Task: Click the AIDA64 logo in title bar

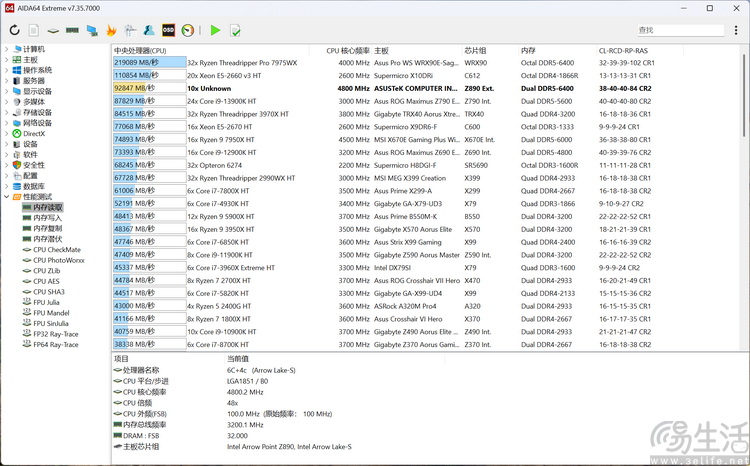Action: 9,8
